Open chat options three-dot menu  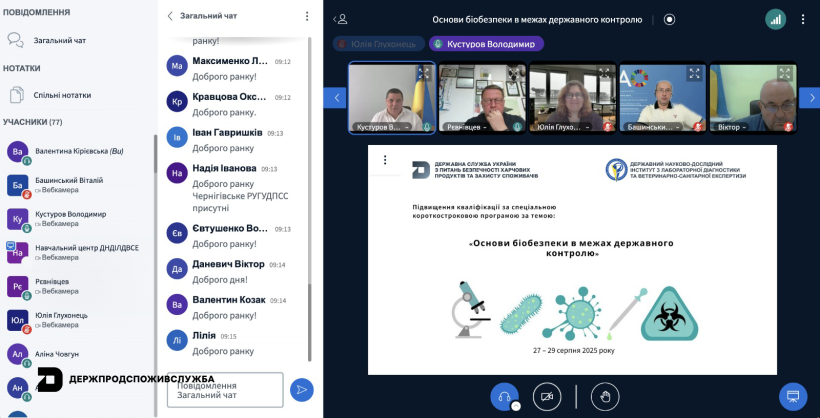pyautogui.click(x=307, y=16)
